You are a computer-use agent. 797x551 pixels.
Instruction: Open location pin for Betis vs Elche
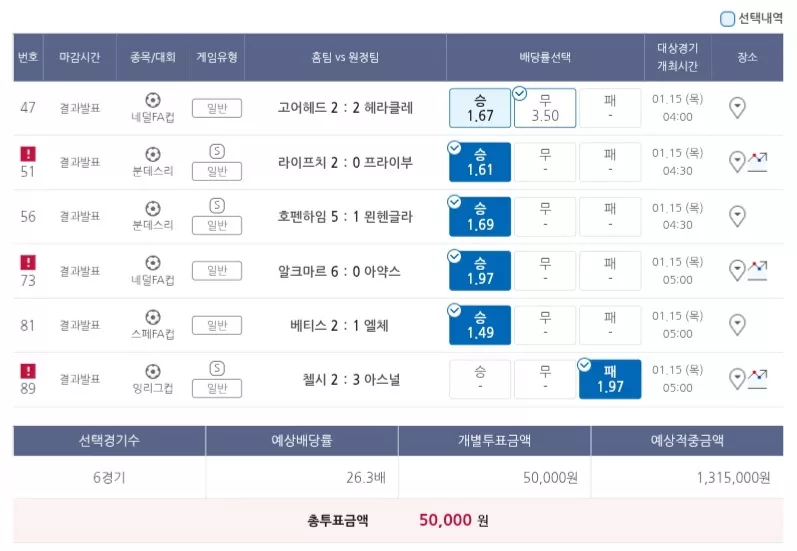click(x=737, y=325)
